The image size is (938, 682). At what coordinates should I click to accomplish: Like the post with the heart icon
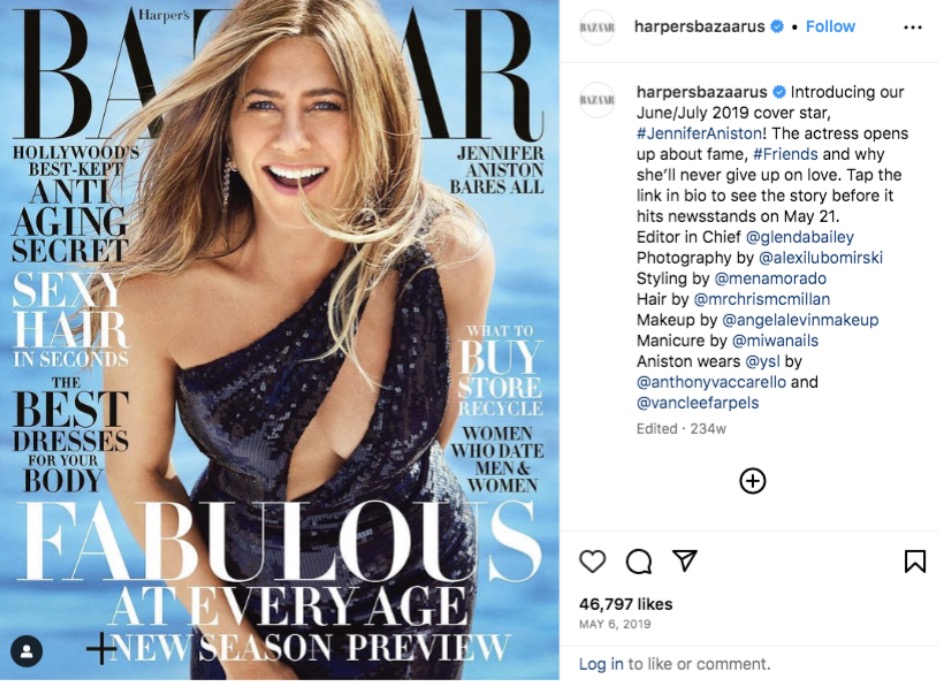point(592,561)
